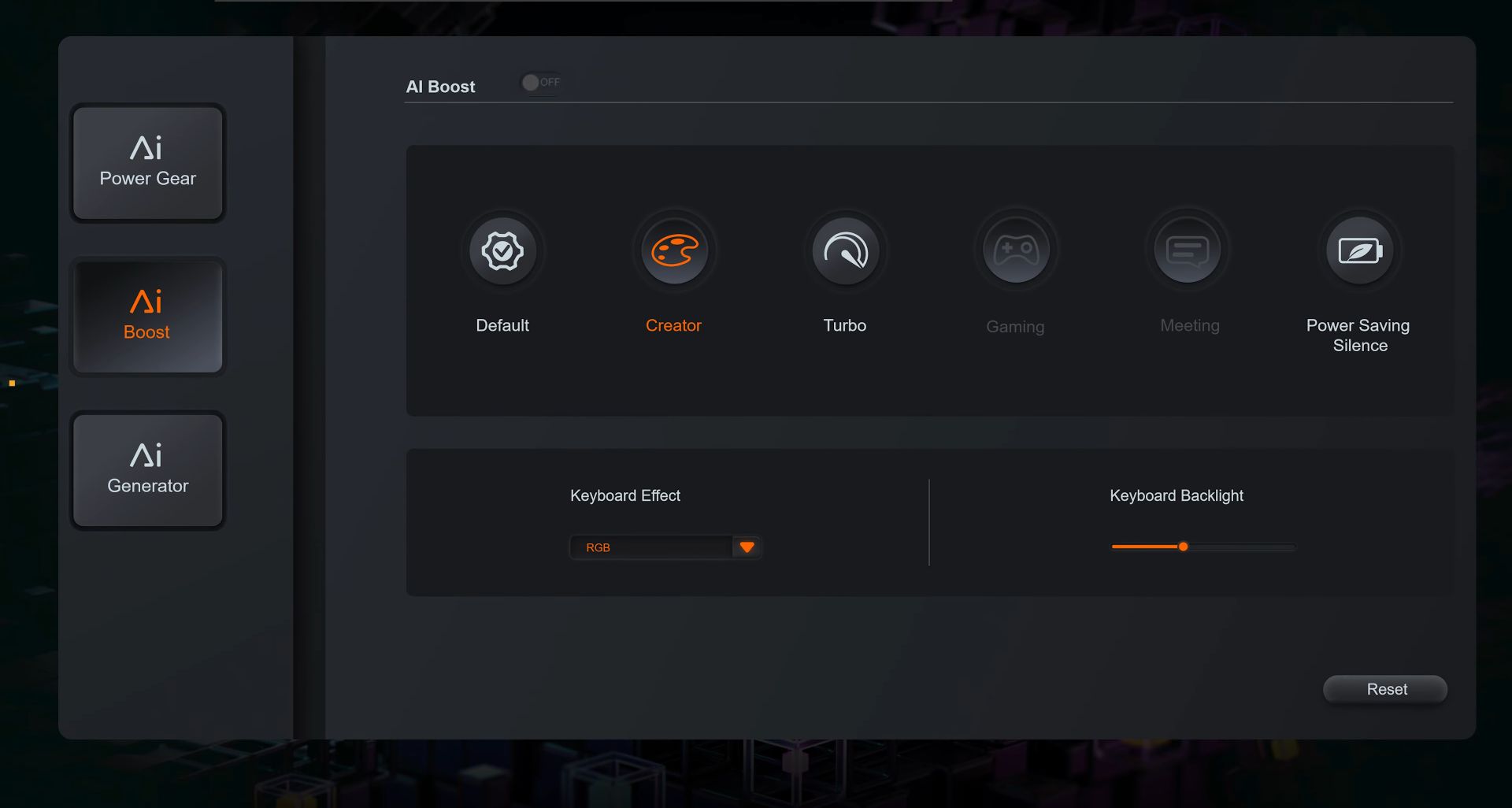This screenshot has height=808, width=1512.
Task: Click the orange dropdown arrow beside RGB
Action: 747,547
